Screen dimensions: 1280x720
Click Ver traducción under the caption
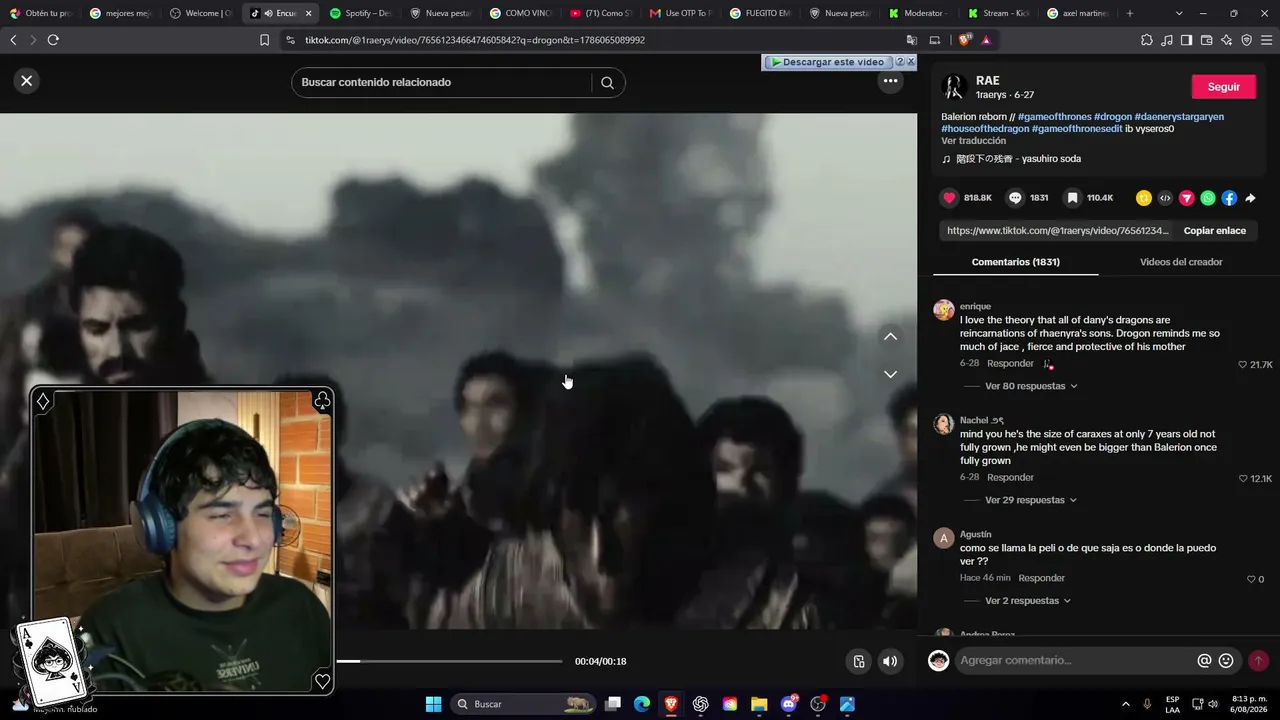[x=973, y=141]
